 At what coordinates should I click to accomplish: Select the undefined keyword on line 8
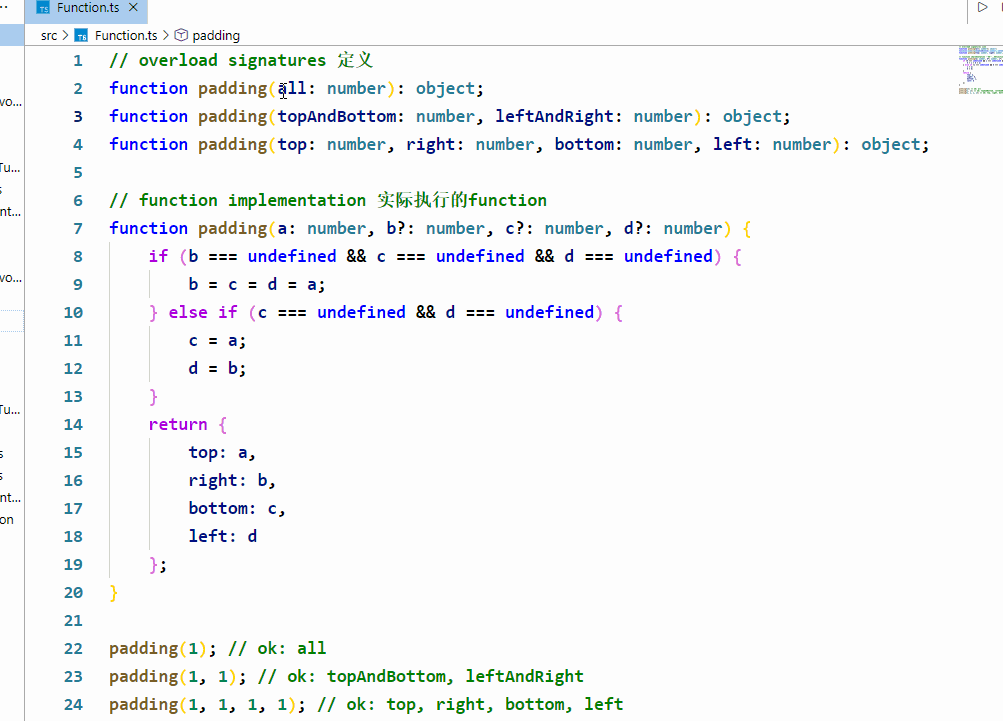[291, 256]
